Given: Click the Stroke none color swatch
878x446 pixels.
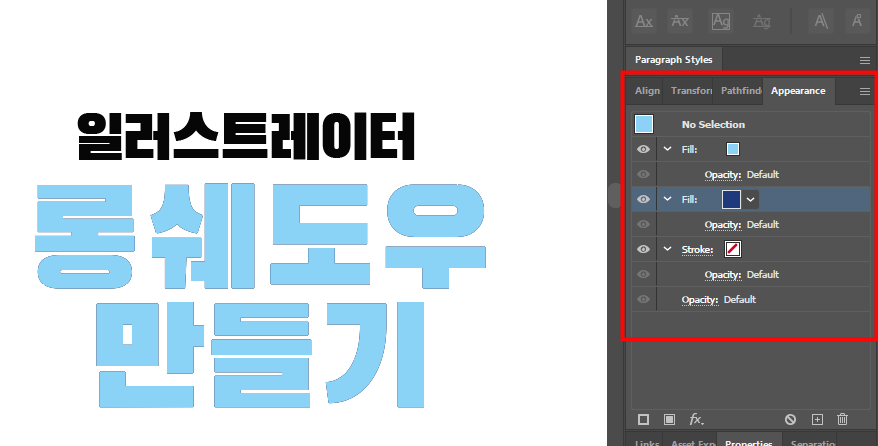Looking at the screenshot, I should (x=732, y=249).
